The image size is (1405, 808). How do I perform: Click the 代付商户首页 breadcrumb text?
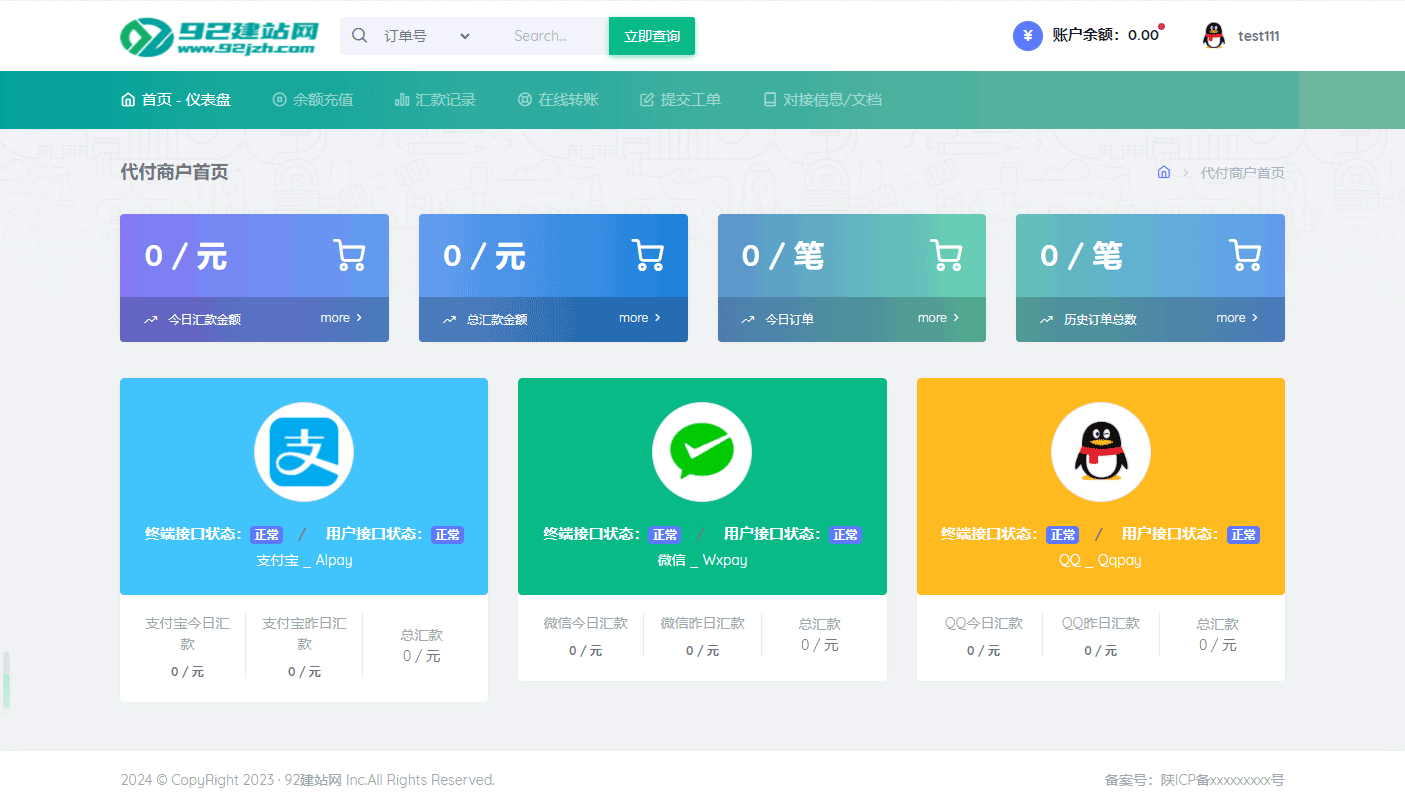pos(1243,173)
